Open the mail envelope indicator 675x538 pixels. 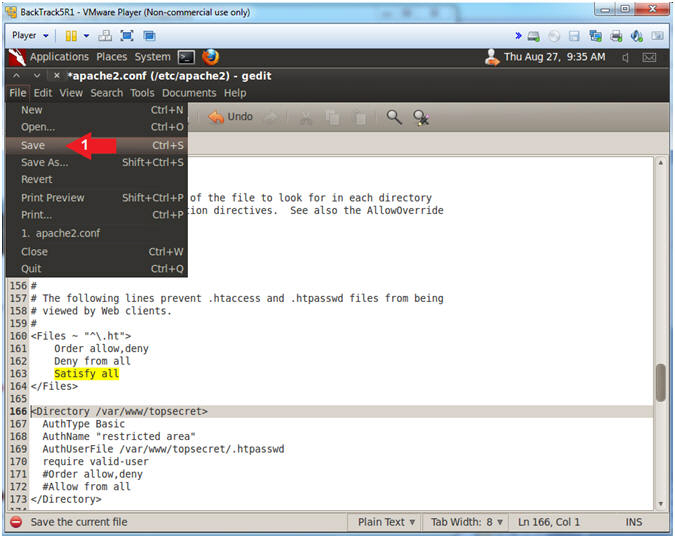[649, 57]
